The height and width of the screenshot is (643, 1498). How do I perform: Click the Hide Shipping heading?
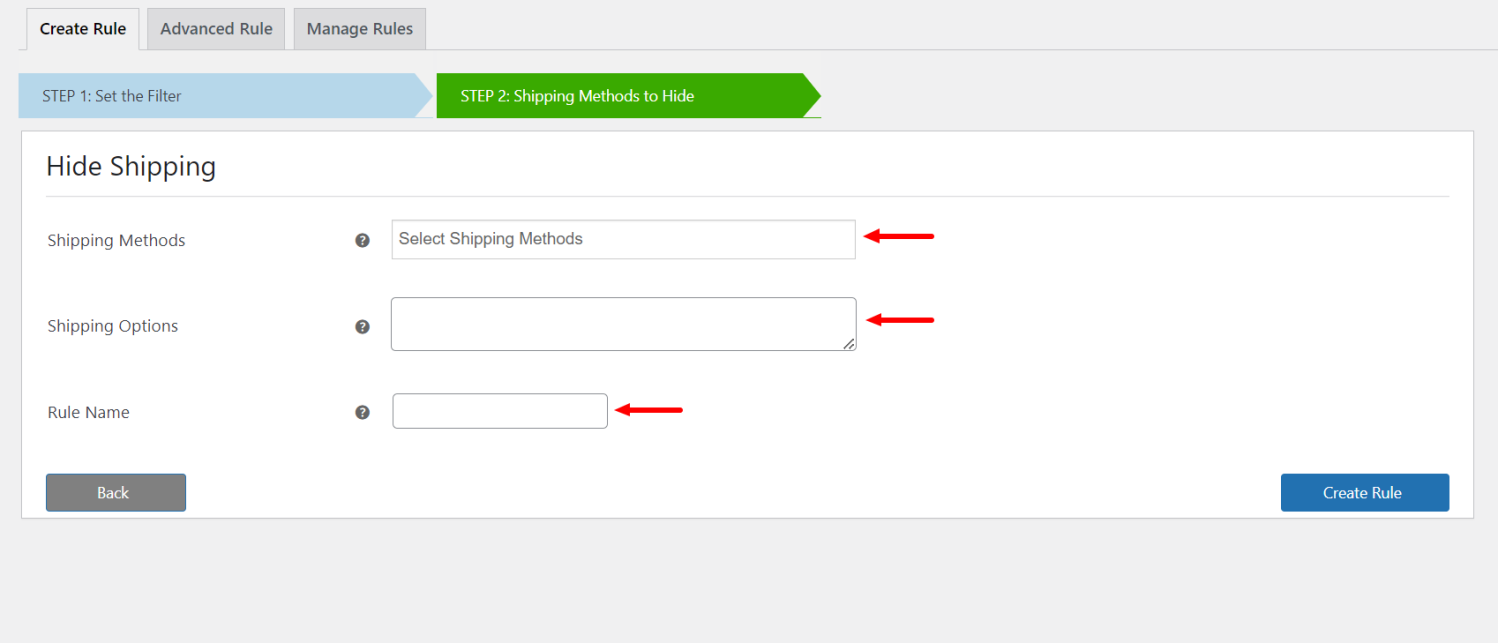pyautogui.click(x=131, y=166)
